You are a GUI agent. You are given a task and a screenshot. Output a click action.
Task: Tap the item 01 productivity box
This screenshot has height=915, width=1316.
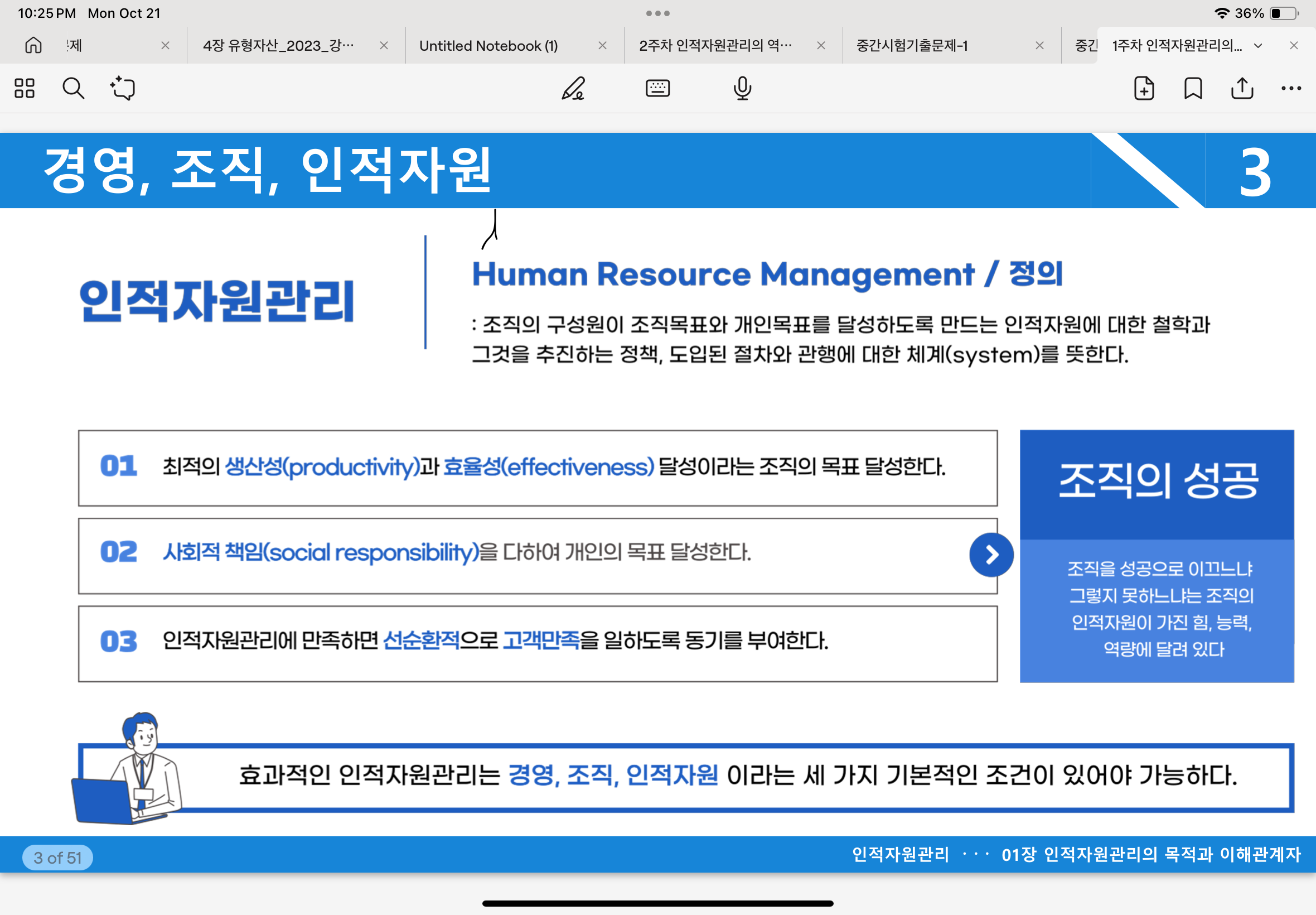(538, 468)
